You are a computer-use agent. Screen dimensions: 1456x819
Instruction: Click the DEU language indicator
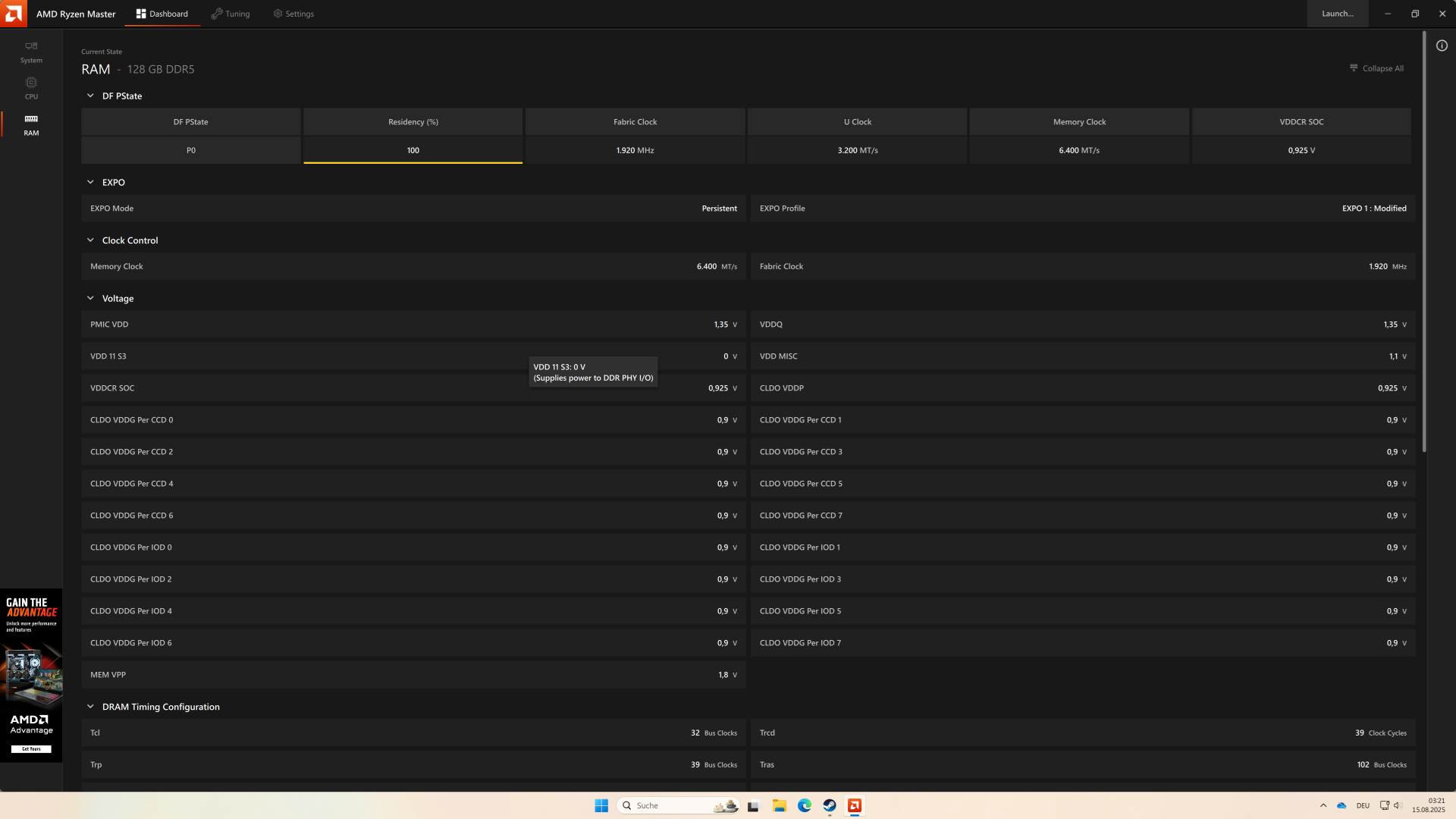1363,805
